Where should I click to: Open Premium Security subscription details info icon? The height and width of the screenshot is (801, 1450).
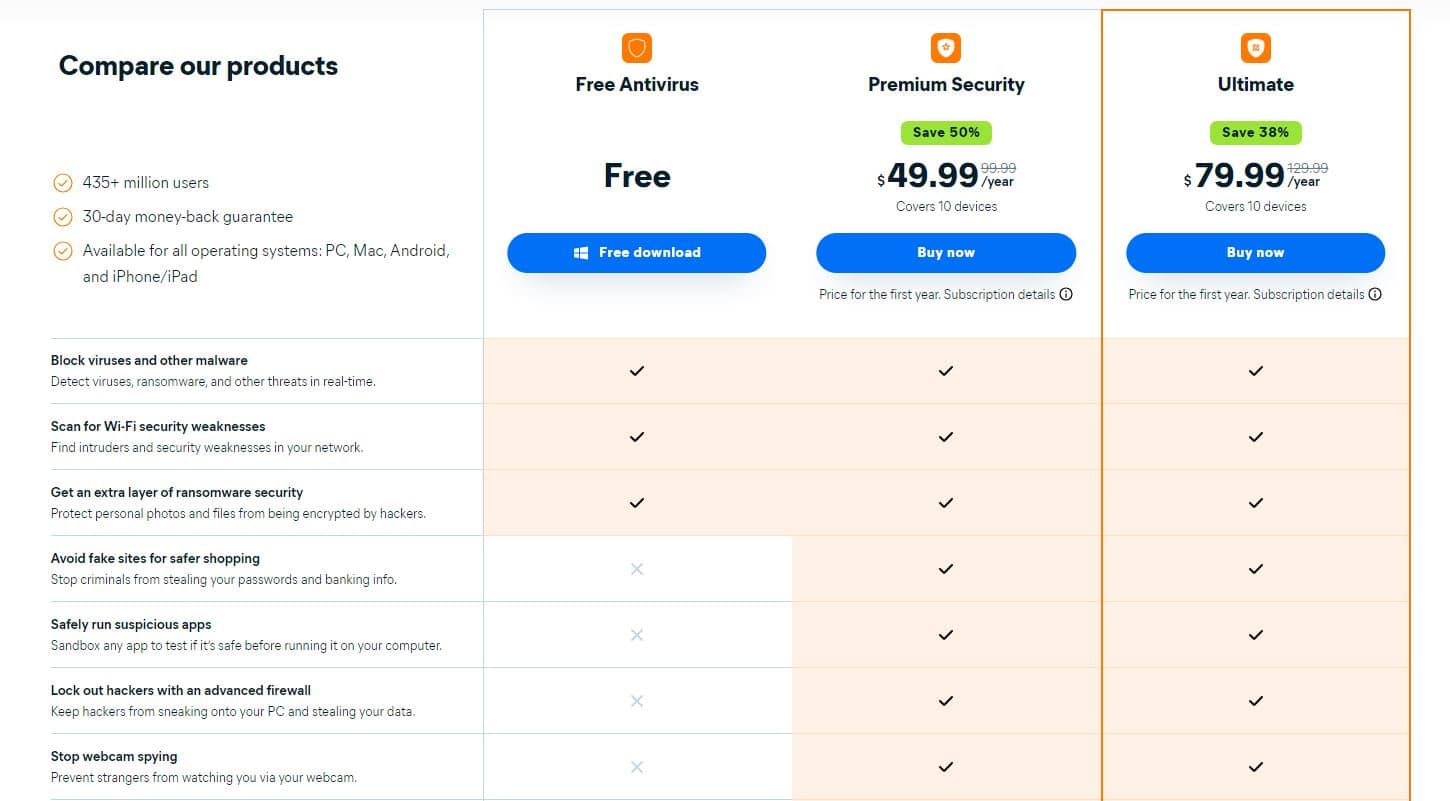click(x=1066, y=295)
